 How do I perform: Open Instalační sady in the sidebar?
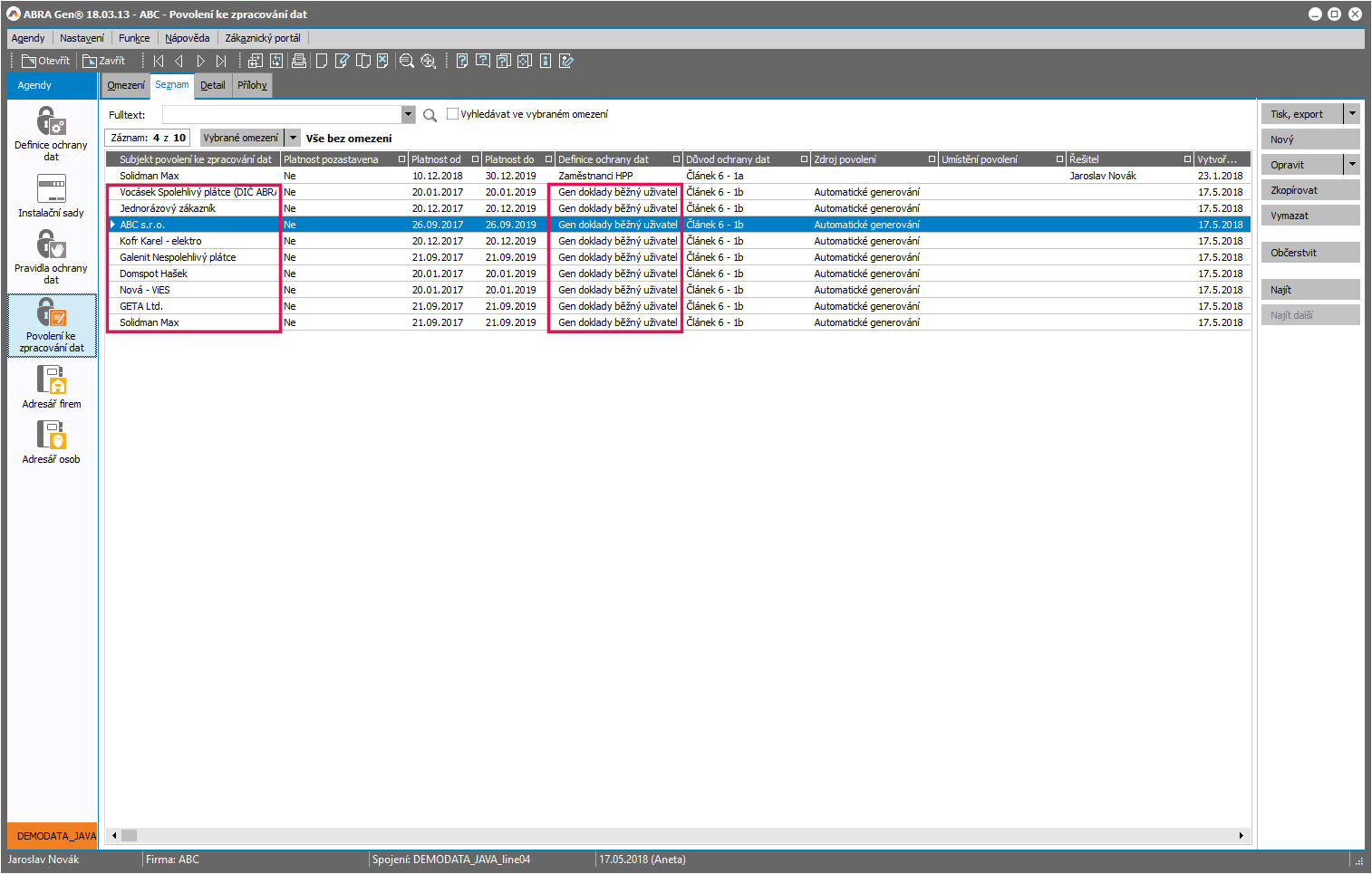[x=51, y=189]
